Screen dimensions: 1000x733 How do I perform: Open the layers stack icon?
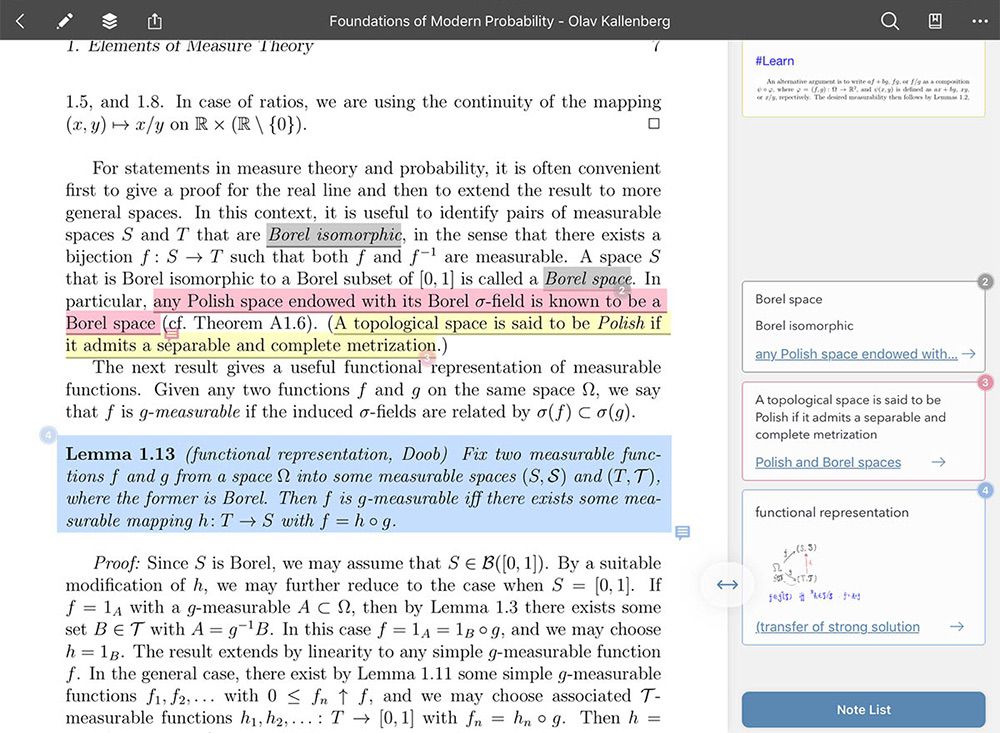pos(110,21)
